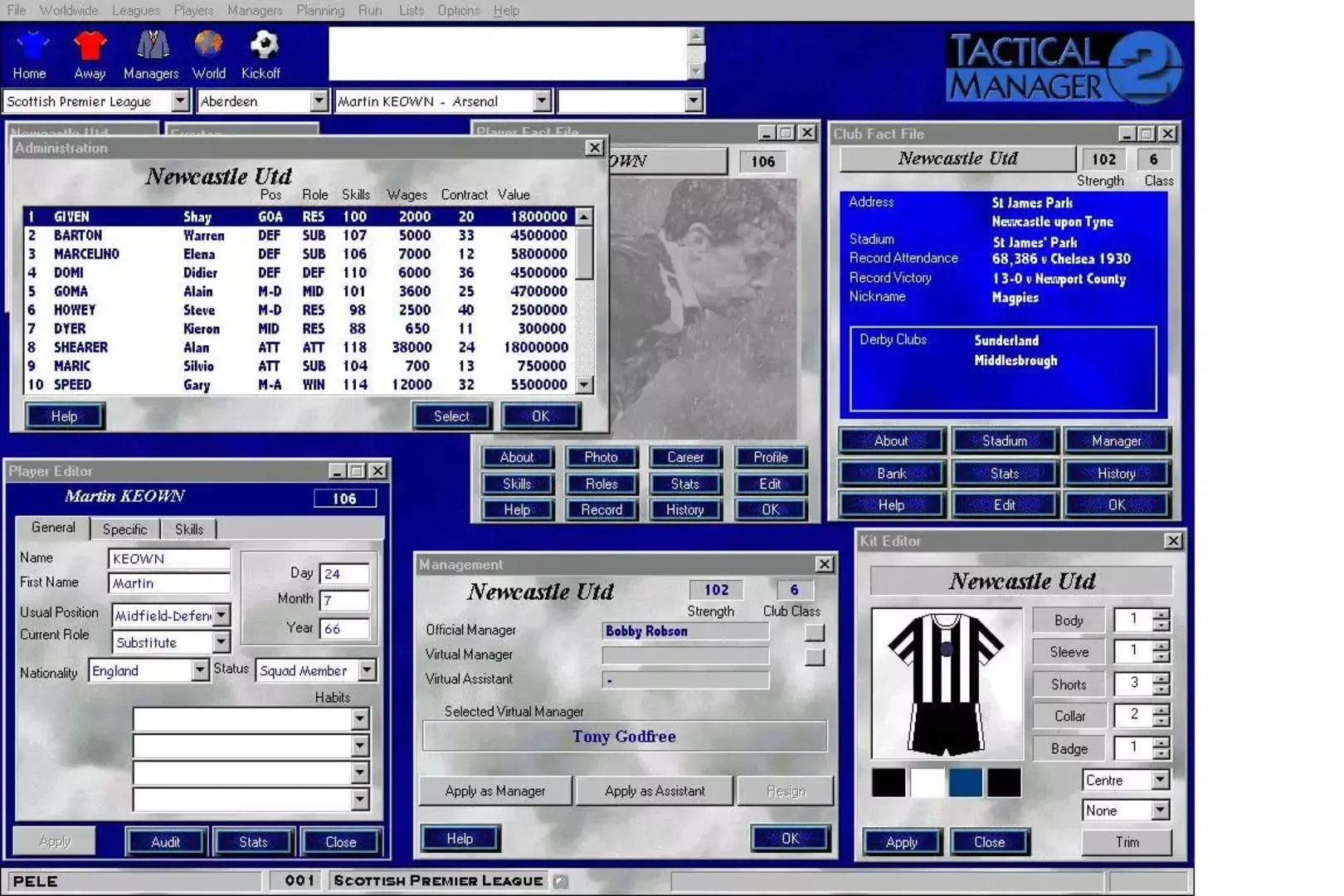Select the blue kit color swatch
Viewport: 1344px width, 896px height.
click(965, 782)
